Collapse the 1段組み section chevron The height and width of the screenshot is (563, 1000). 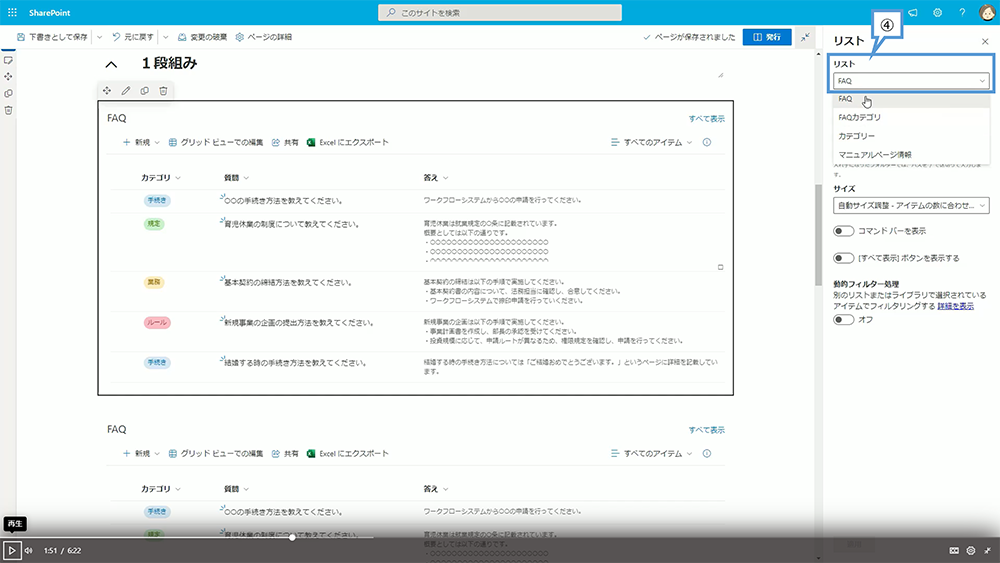point(111,64)
